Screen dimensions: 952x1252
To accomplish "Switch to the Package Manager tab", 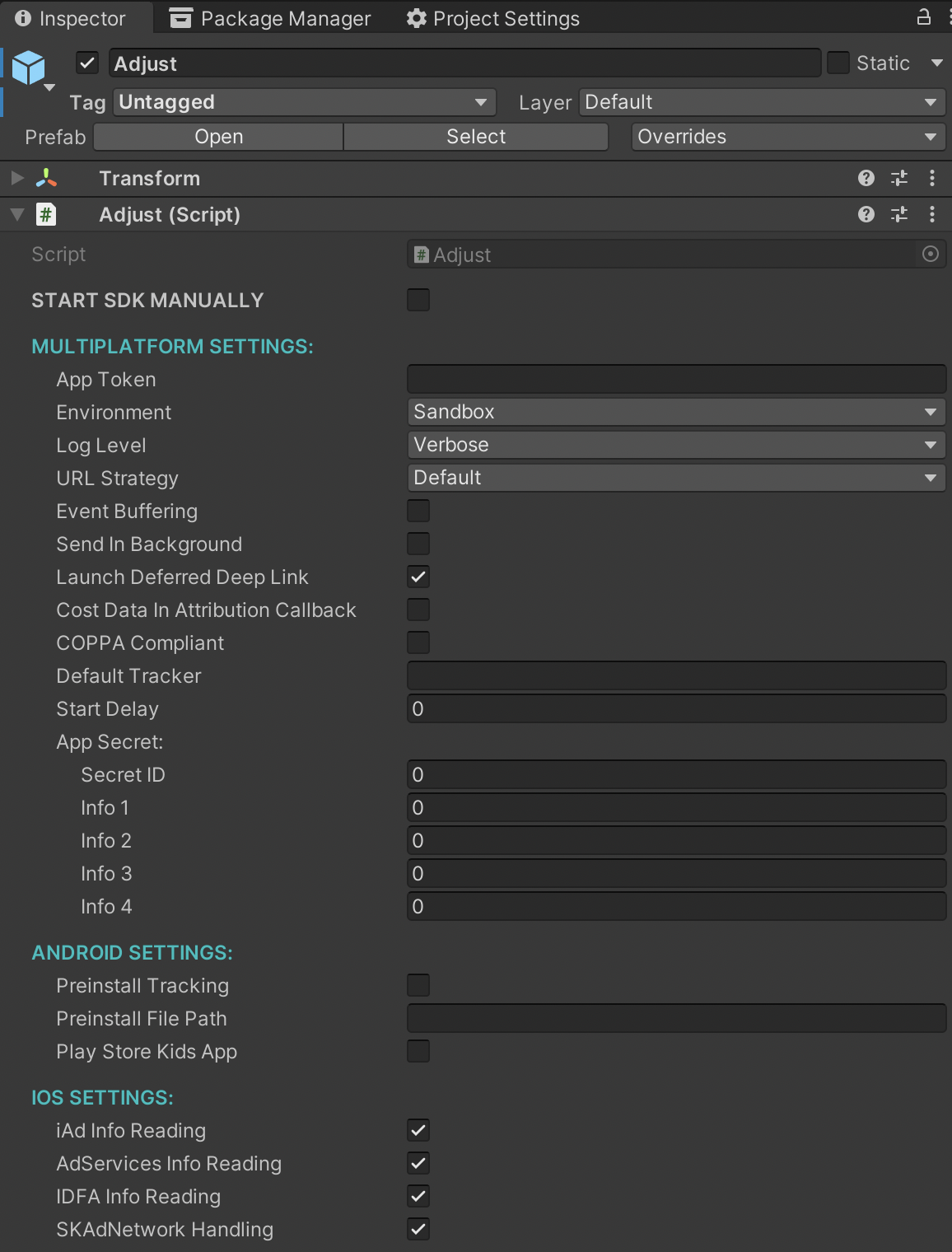I will tap(270, 18).
